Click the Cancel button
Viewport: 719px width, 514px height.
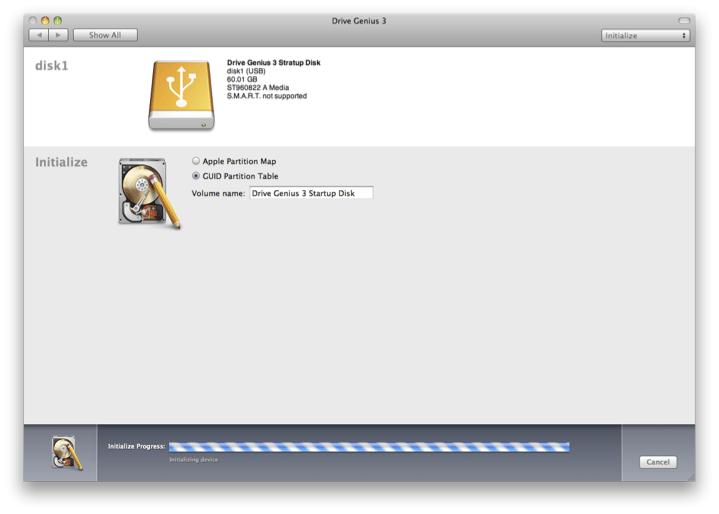pyautogui.click(x=658, y=462)
